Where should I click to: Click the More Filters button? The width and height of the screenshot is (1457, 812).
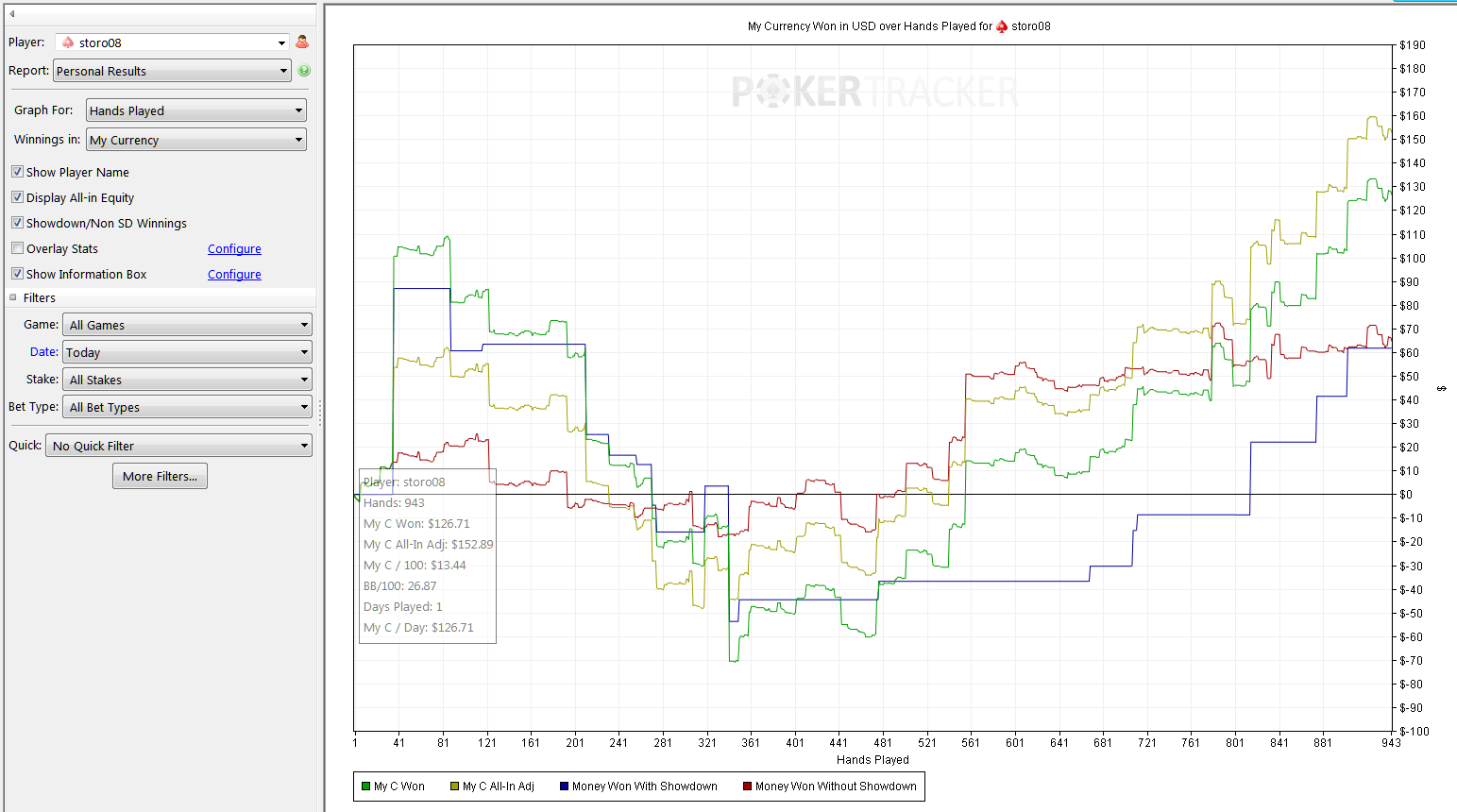160,477
